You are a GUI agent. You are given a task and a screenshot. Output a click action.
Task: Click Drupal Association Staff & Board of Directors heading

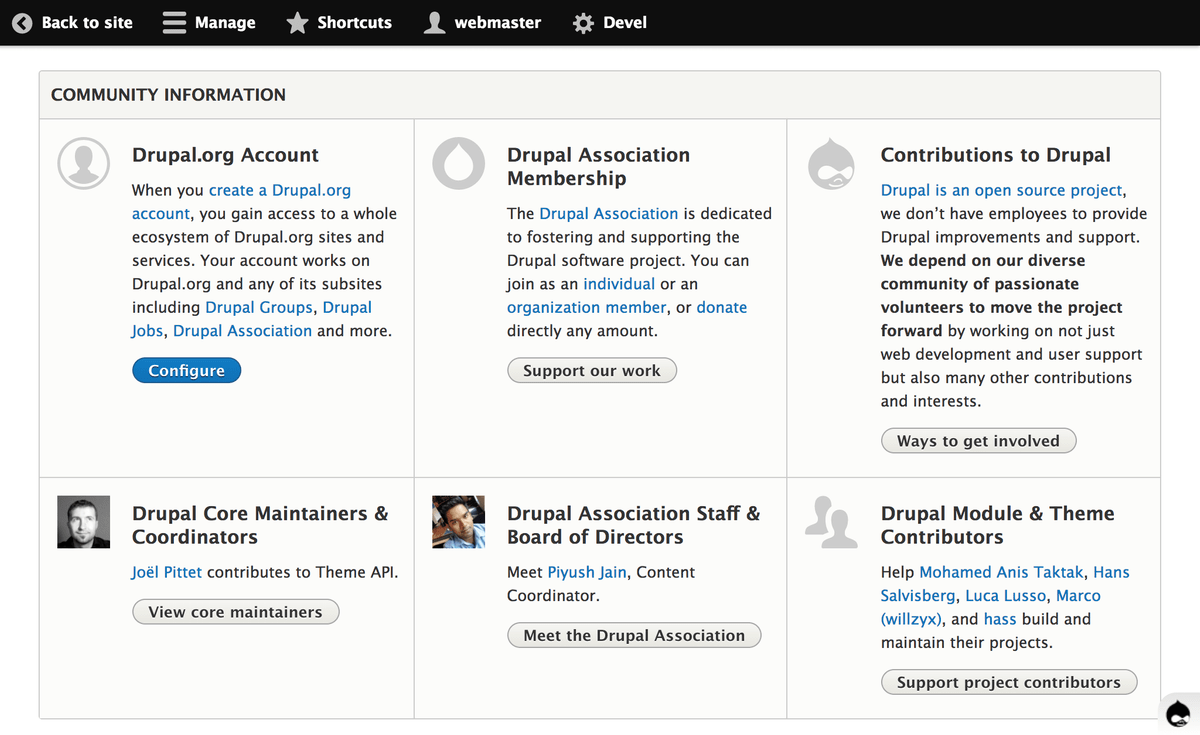(634, 525)
